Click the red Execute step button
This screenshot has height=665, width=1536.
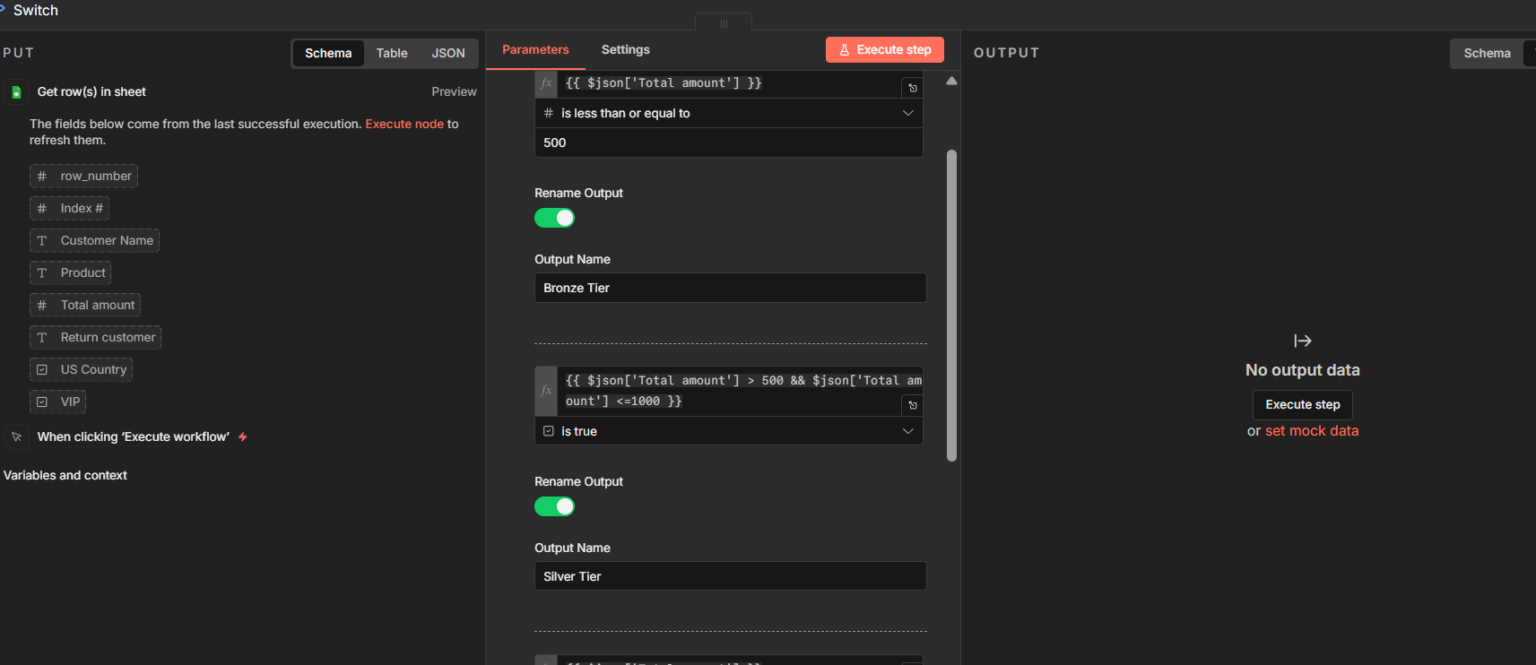pos(885,50)
